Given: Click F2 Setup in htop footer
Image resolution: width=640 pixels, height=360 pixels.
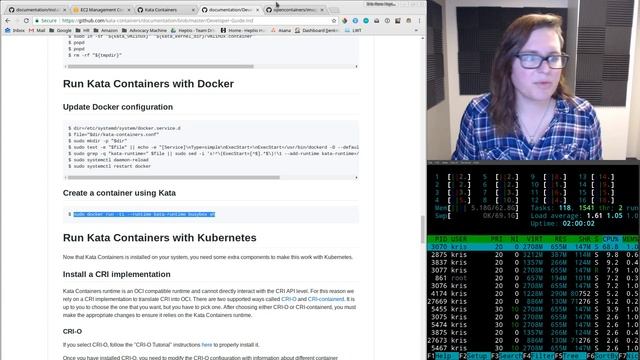Looking at the screenshot, I should (x=475, y=356).
